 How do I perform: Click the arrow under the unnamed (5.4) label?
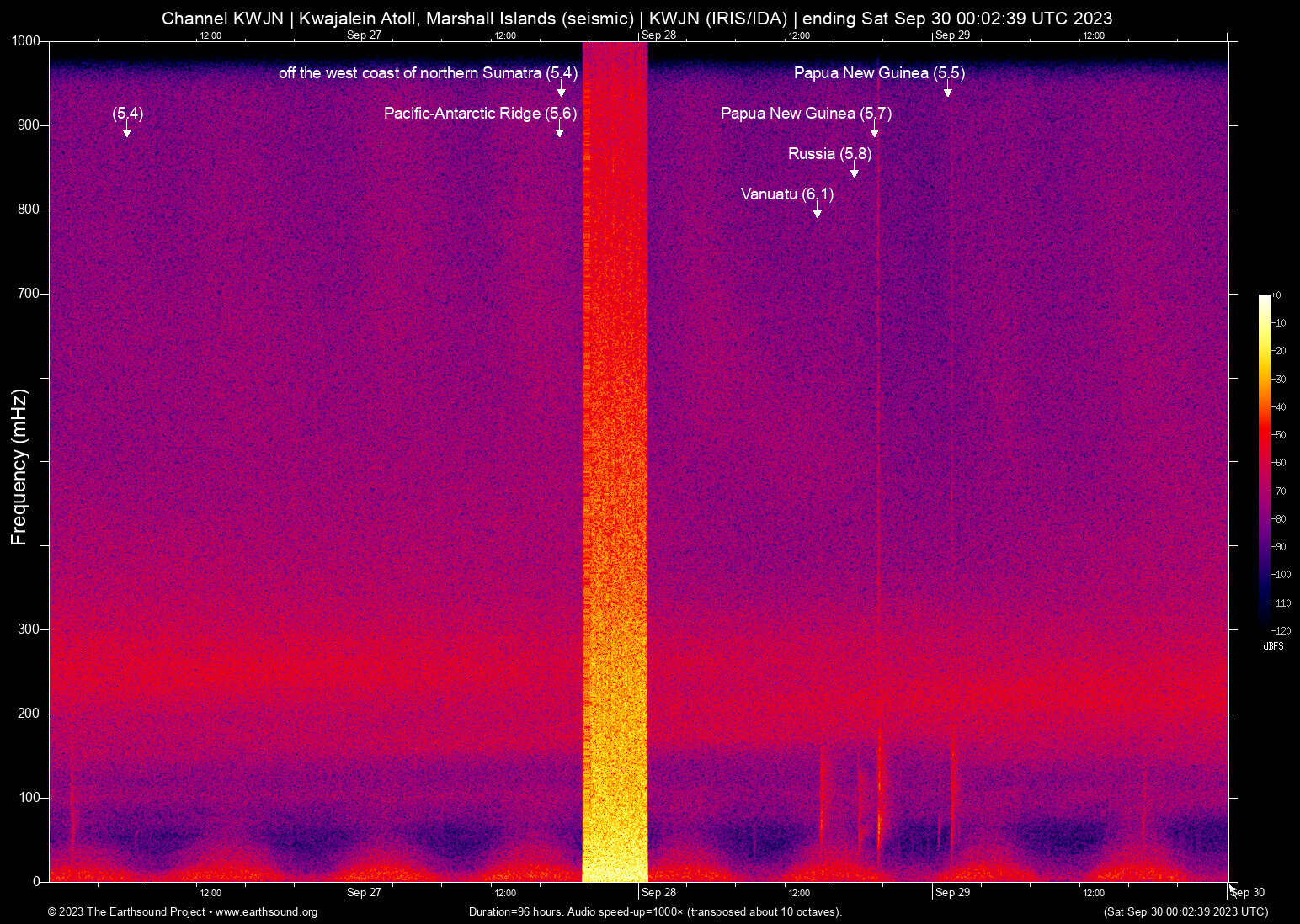[127, 130]
